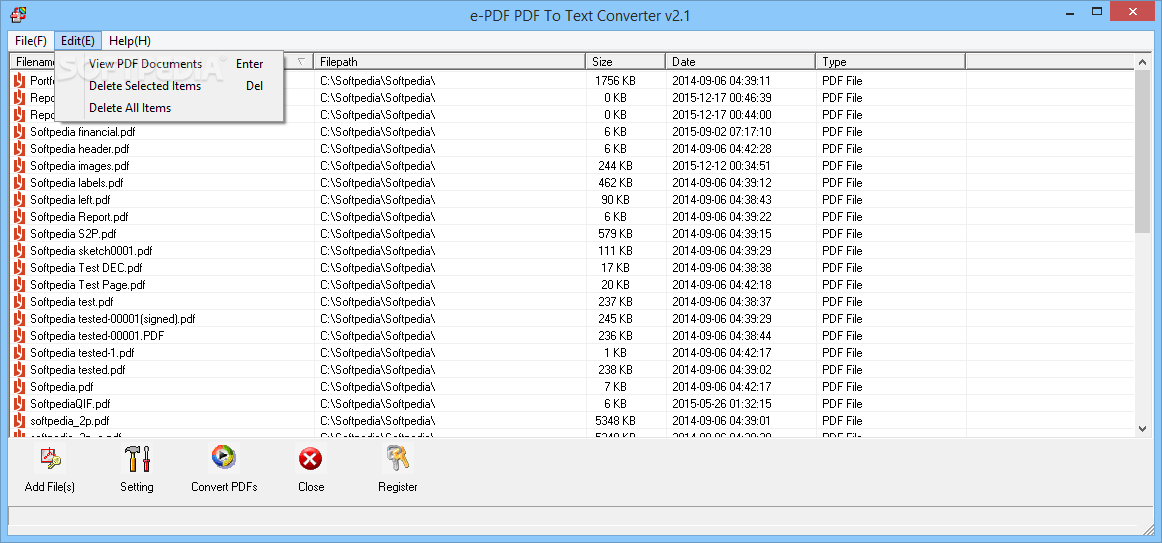Click PDF icon beside SoftpediaQIF.pdf
Screen dimensions: 1162x543
coord(19,404)
